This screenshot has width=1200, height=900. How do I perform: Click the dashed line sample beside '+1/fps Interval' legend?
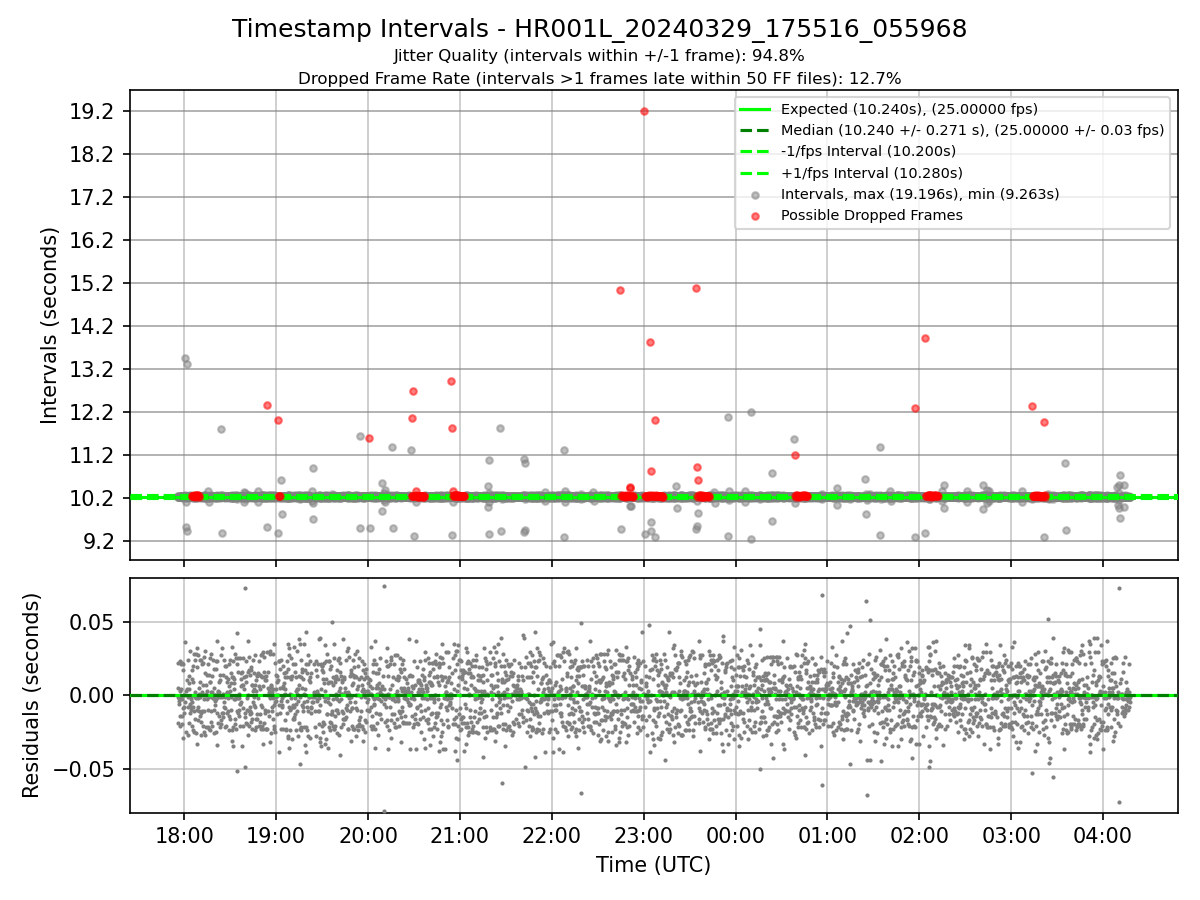(756, 173)
